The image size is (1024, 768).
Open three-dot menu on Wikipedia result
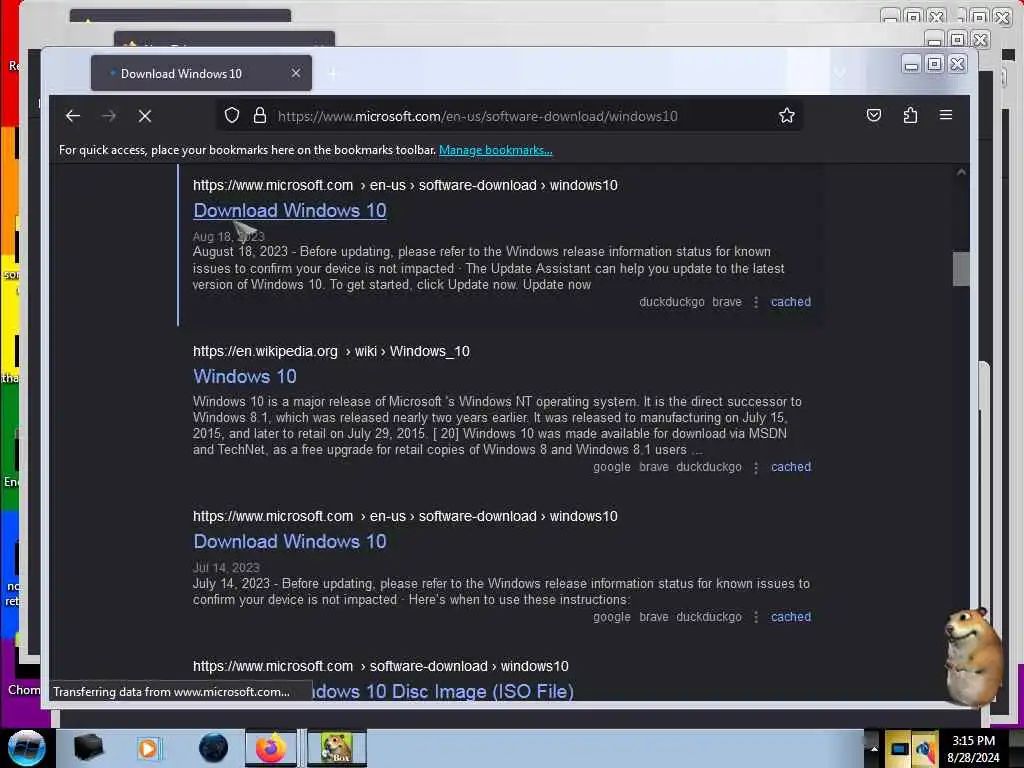coord(756,468)
